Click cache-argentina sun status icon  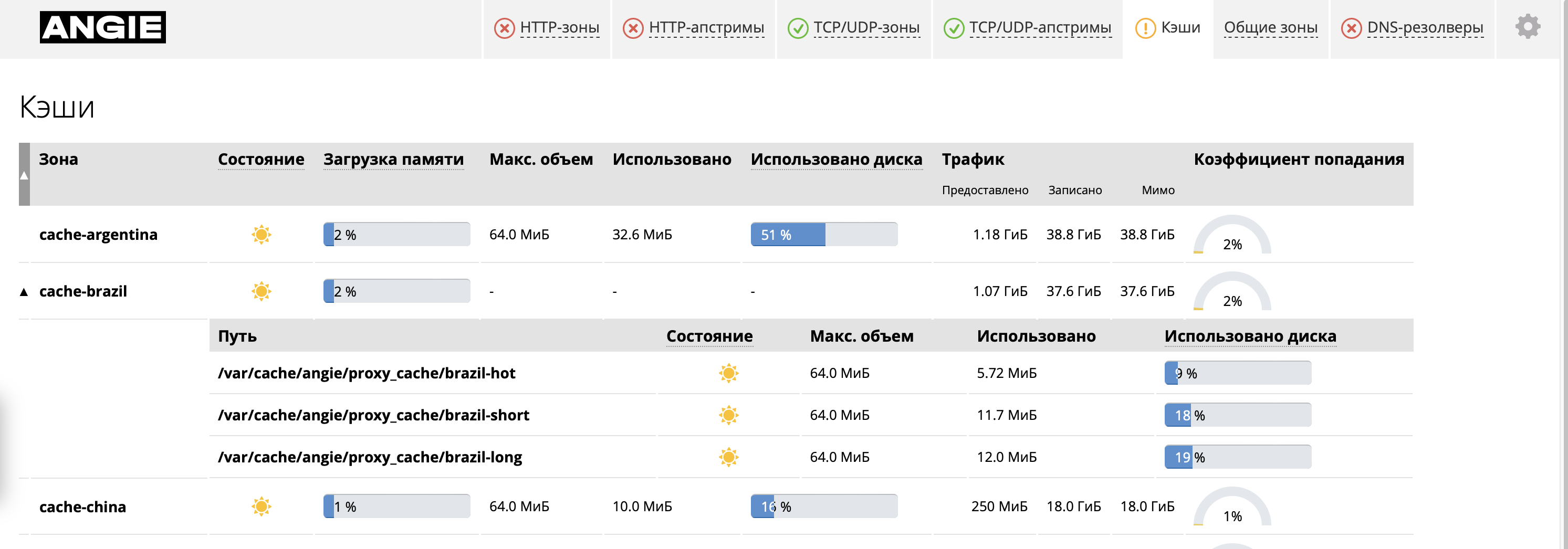point(261,234)
